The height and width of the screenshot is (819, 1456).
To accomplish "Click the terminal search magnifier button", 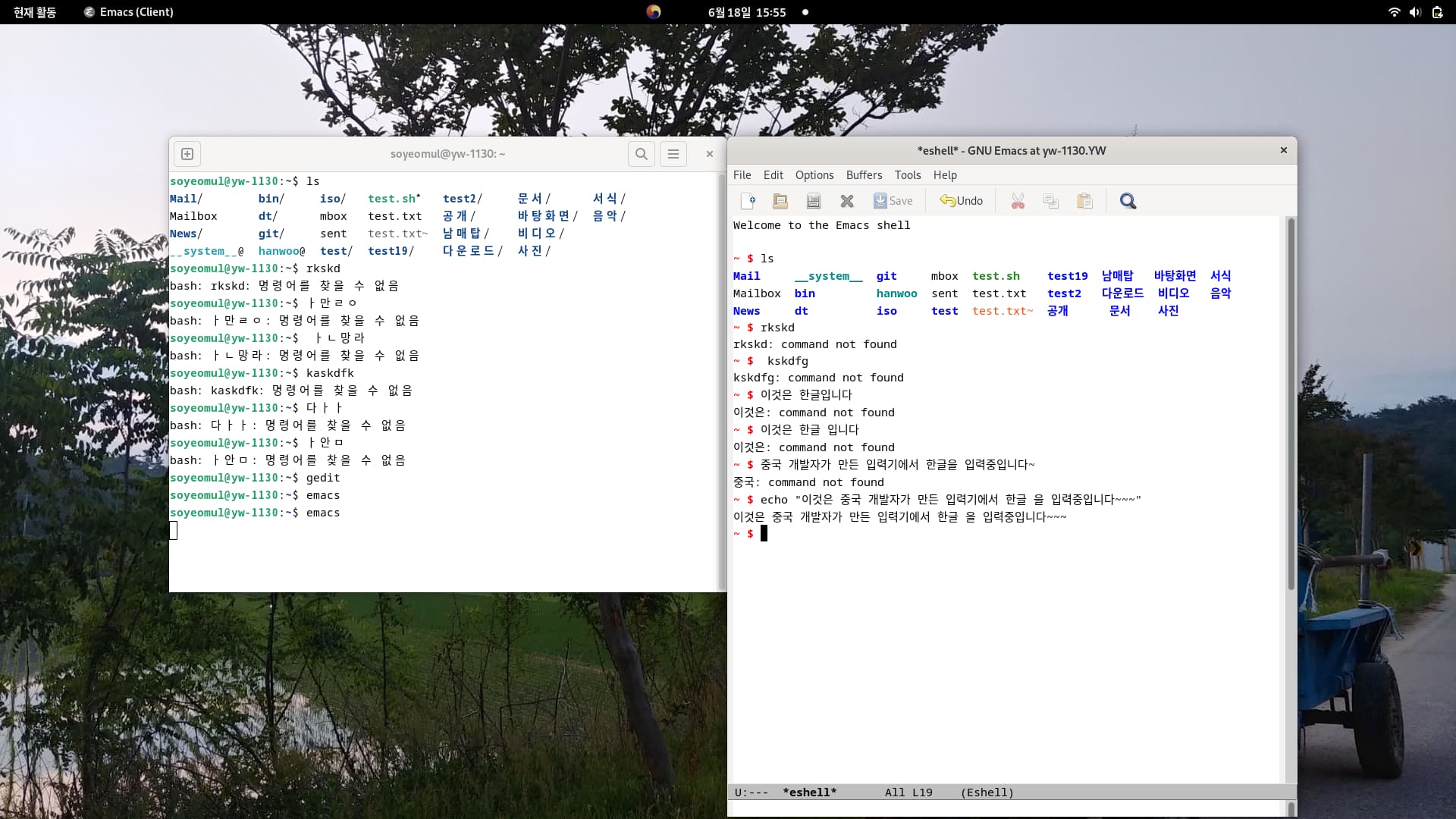I will [x=642, y=154].
